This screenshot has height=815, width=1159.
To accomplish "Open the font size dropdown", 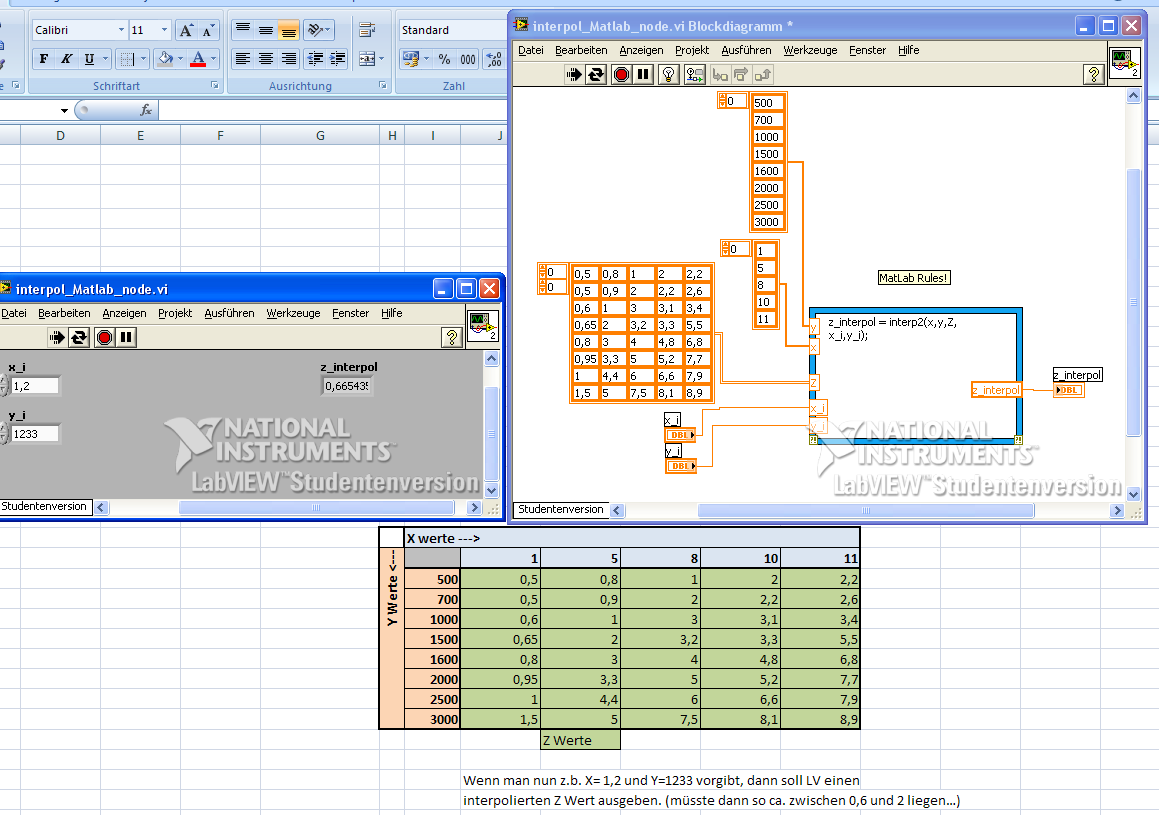I will pos(166,31).
